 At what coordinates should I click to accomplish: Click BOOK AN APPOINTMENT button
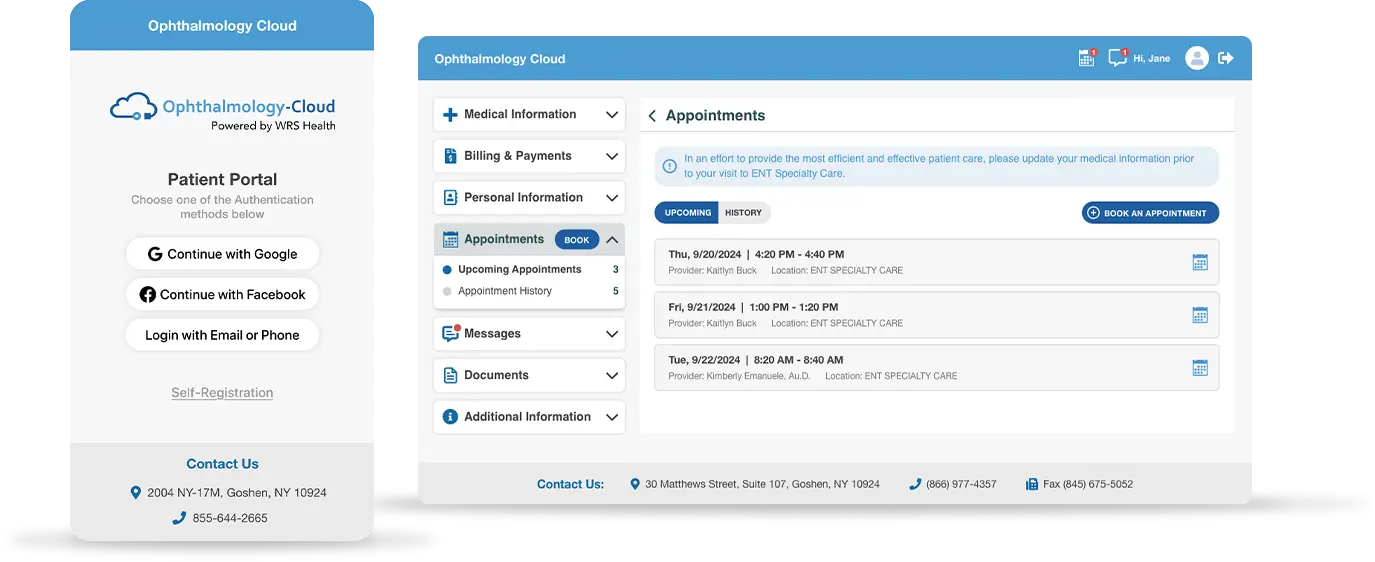[x=1150, y=213]
